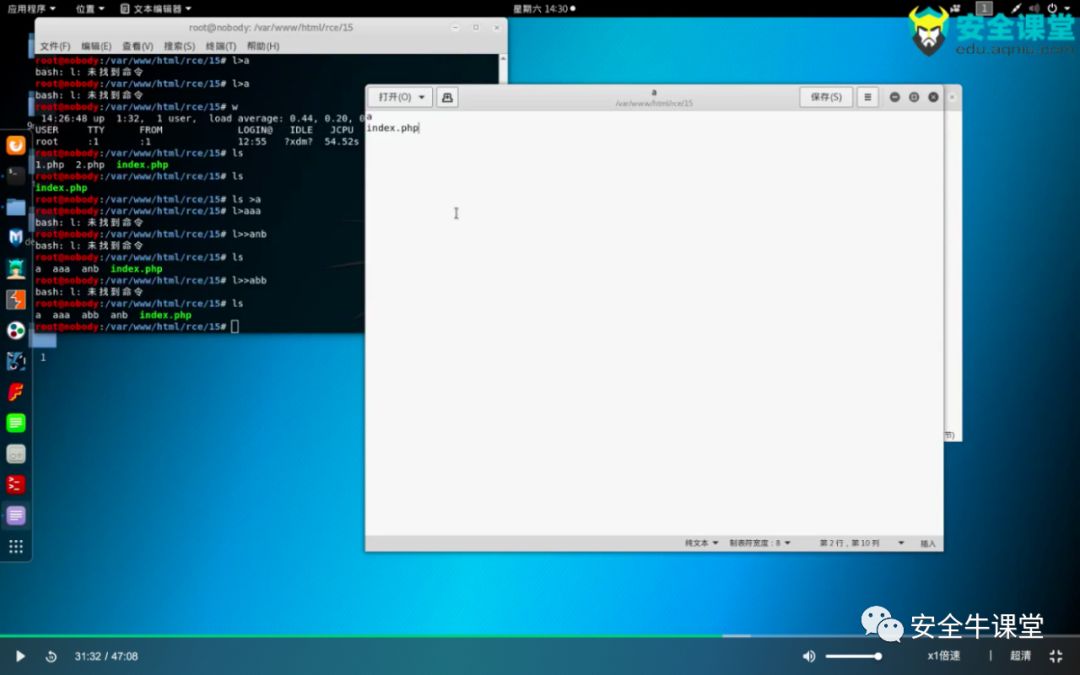The height and width of the screenshot is (675, 1080).
Task: Open the Firefox icon in the dock
Action: (16, 145)
